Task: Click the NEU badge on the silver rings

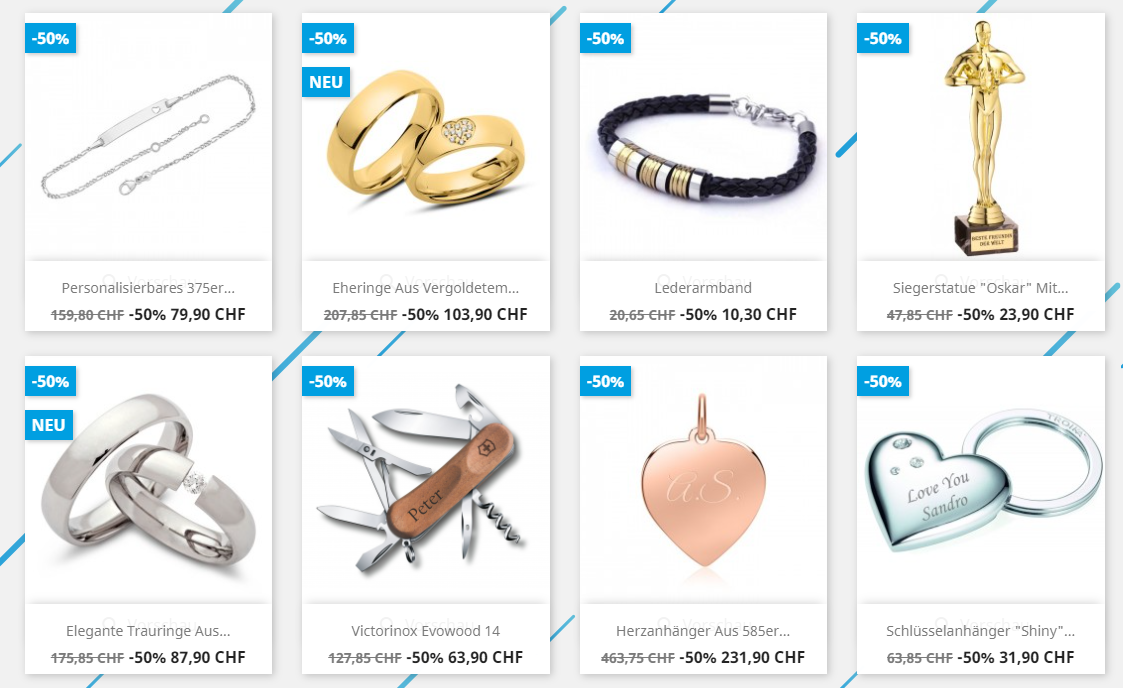Action: pos(49,425)
